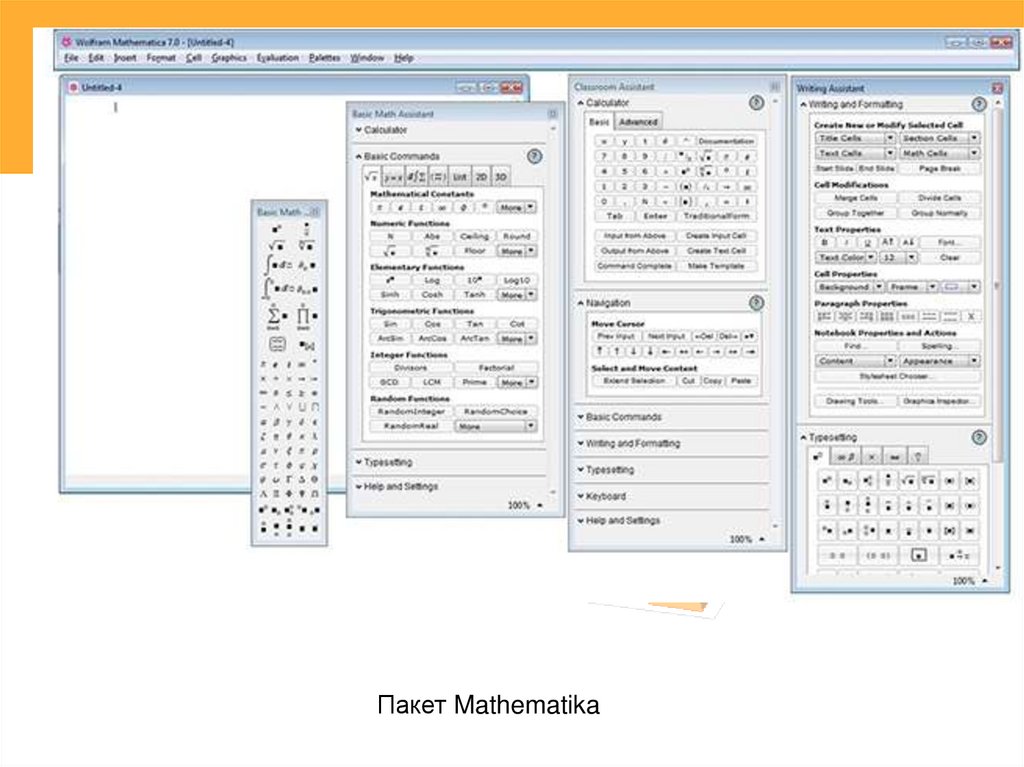Viewport: 1024px width, 767px height.
Task: Toggle bold B in Text Properties
Action: coord(824,242)
